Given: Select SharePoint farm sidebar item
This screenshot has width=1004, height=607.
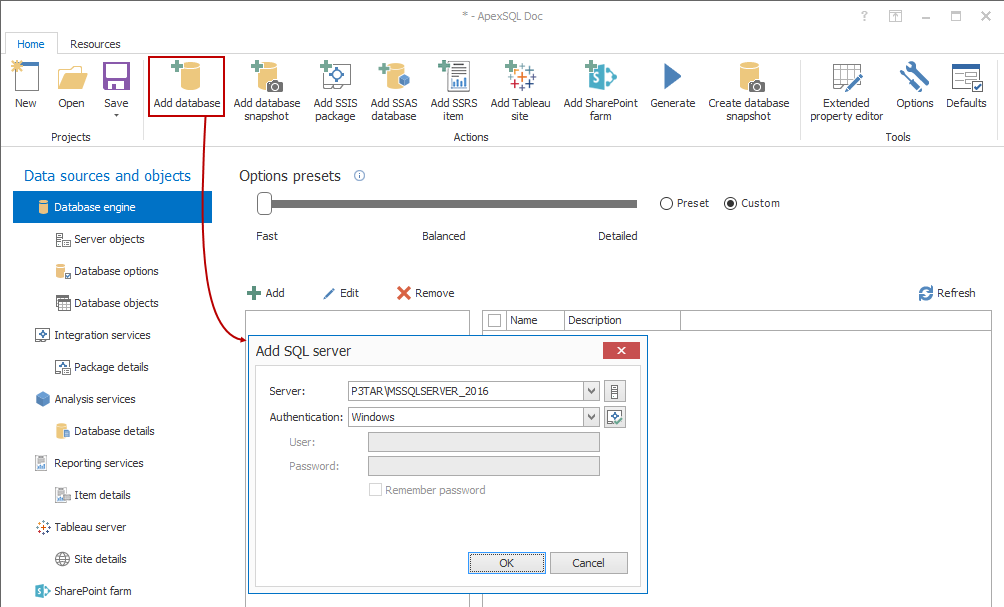Looking at the screenshot, I should (x=83, y=591).
